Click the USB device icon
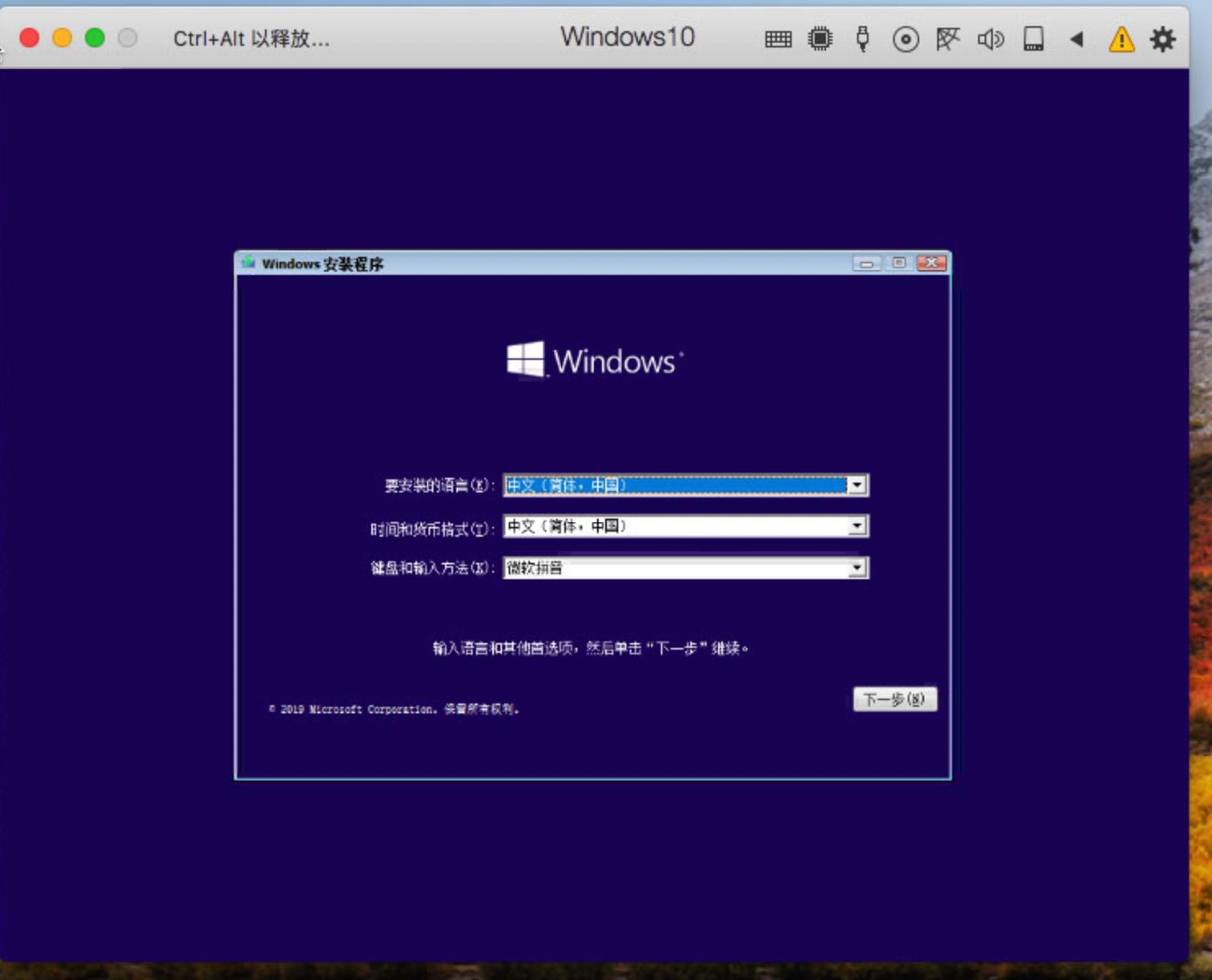This screenshot has height=980, width=1212. click(862, 38)
